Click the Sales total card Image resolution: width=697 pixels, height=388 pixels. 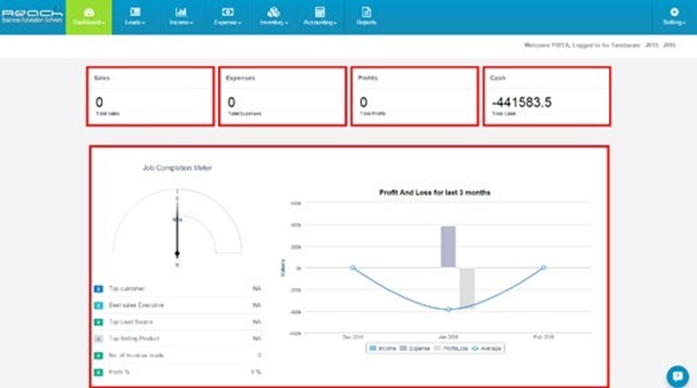tap(150, 96)
